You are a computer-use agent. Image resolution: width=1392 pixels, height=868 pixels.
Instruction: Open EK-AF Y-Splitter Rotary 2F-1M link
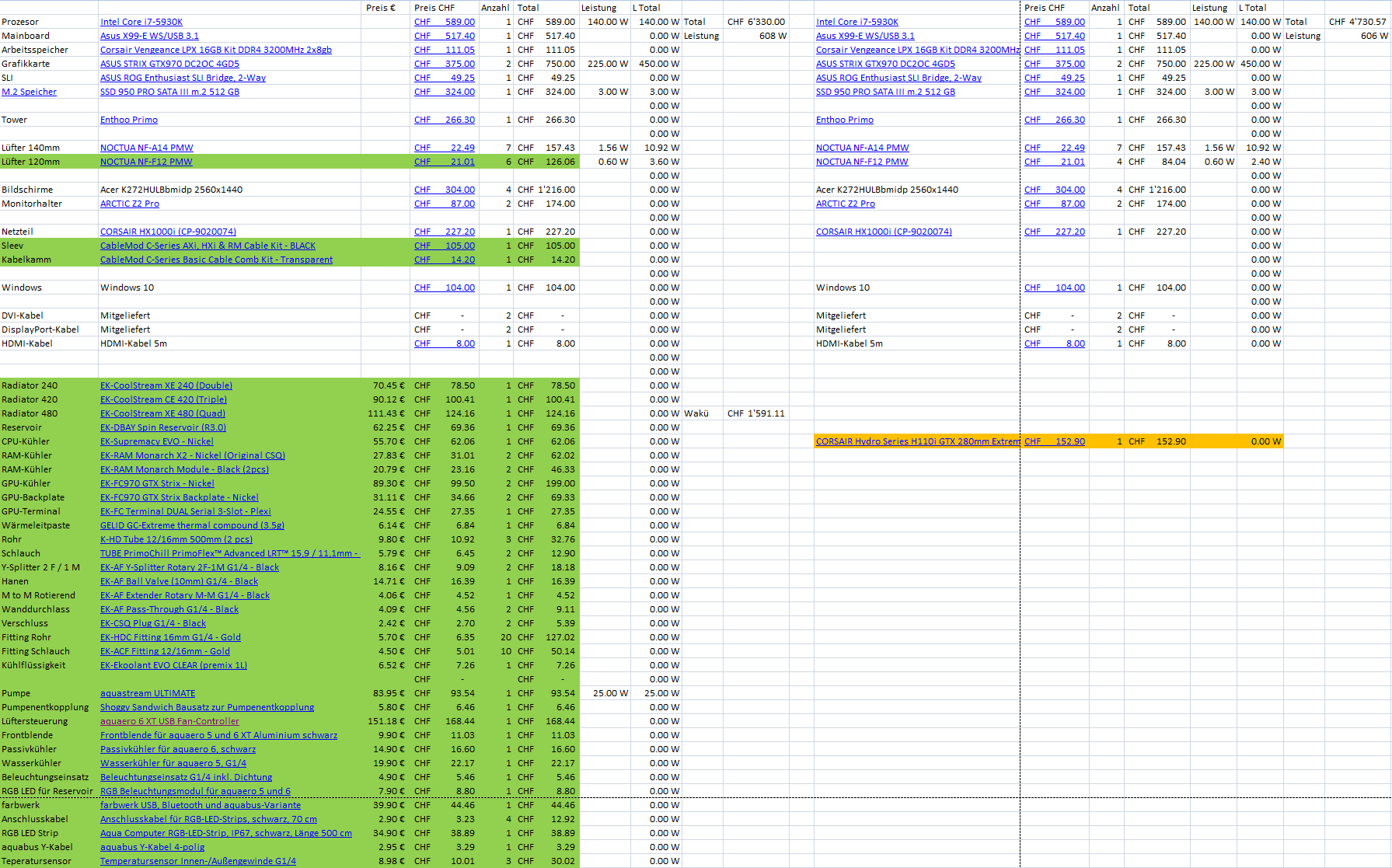tap(190, 567)
